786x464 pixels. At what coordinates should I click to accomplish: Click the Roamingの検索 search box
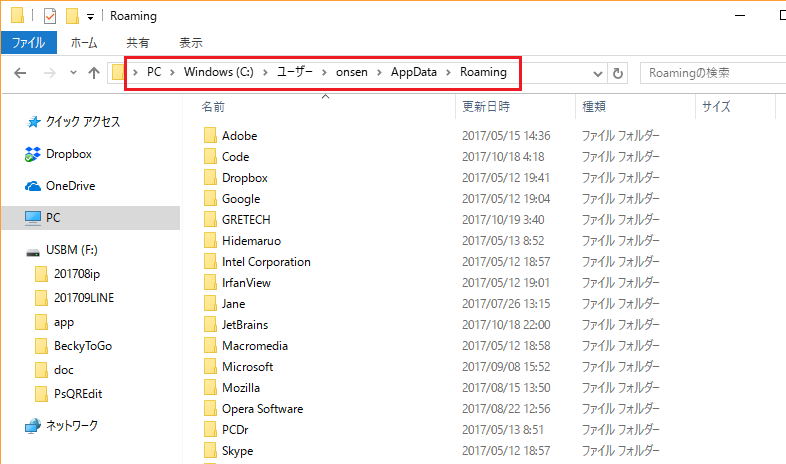[713, 73]
